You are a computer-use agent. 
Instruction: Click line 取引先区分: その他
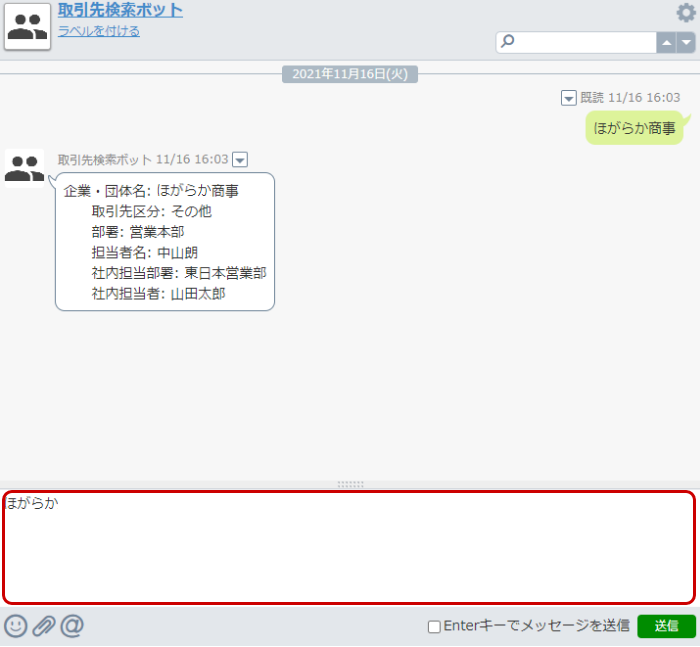click(151, 211)
